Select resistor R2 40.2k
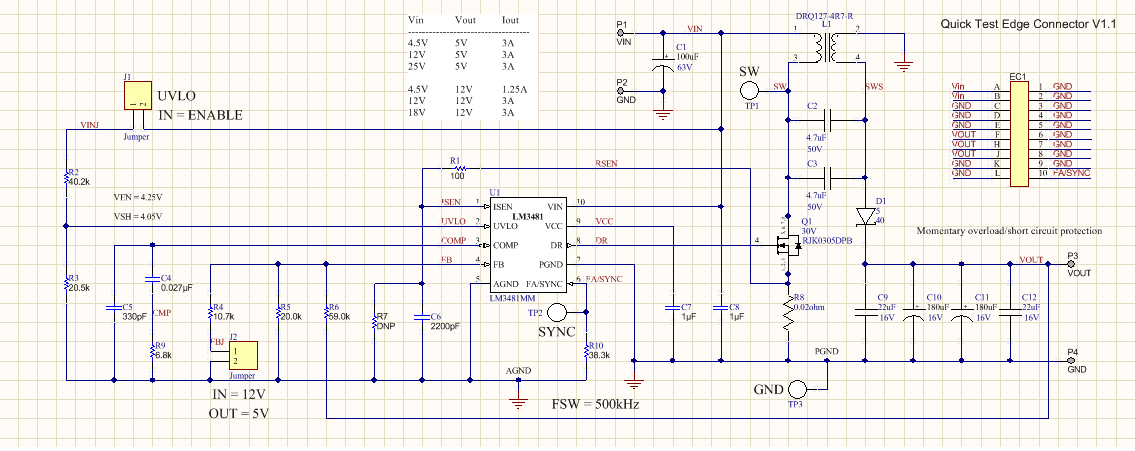 [66, 177]
